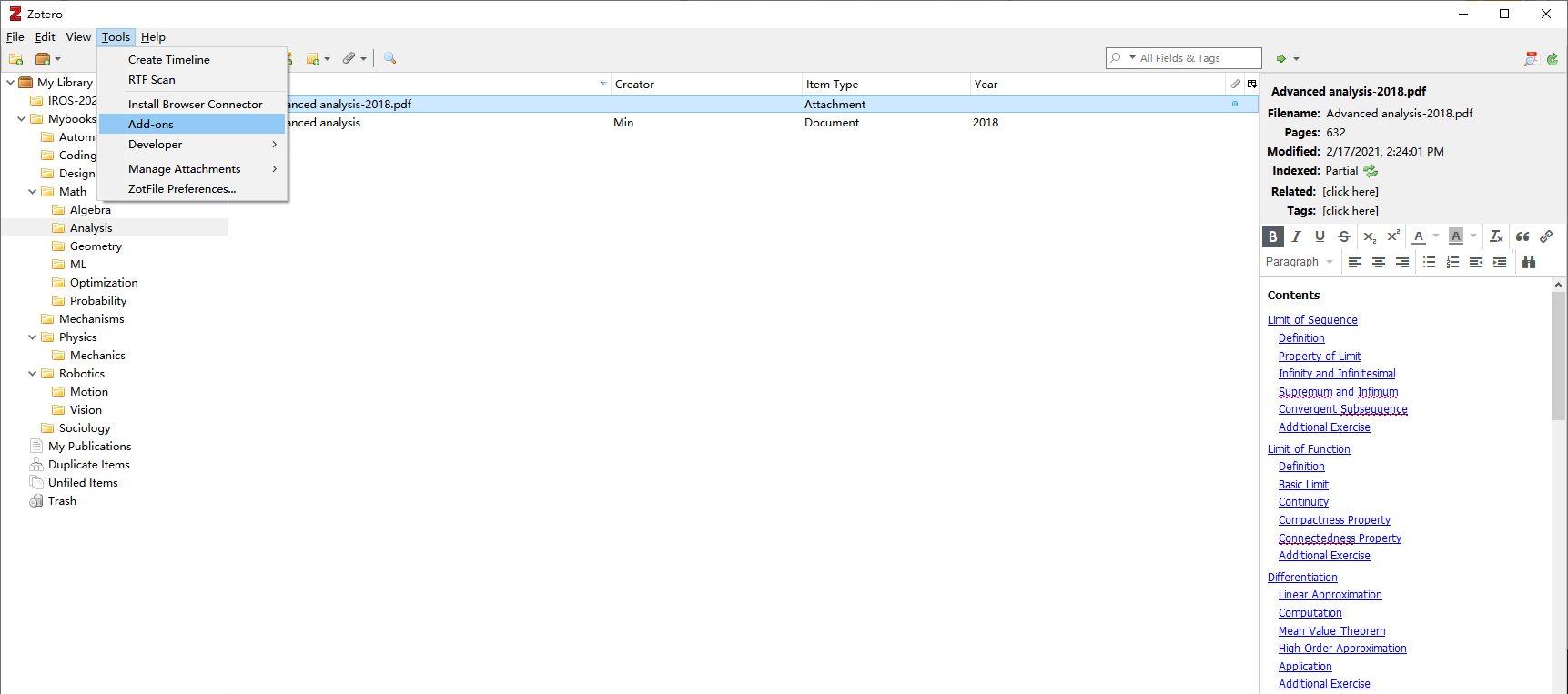Toggle Subscript formatting

pyautogui.click(x=1369, y=236)
